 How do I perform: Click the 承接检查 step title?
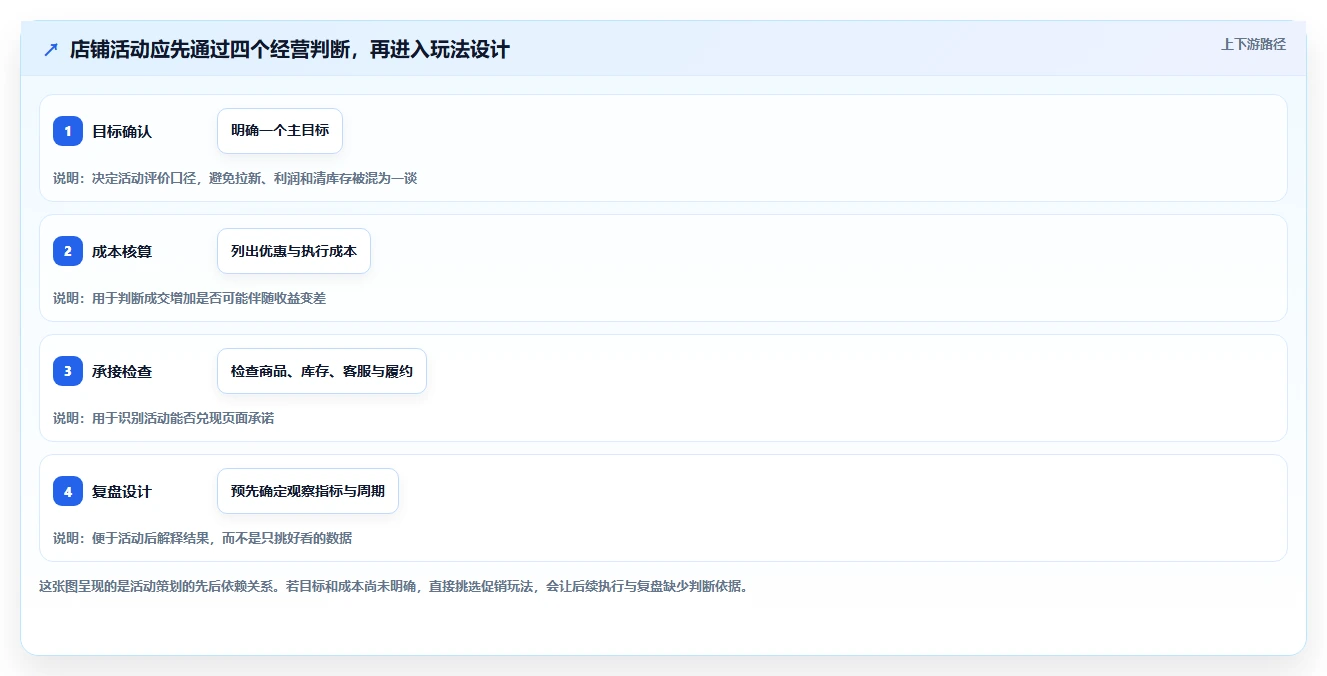pos(122,371)
